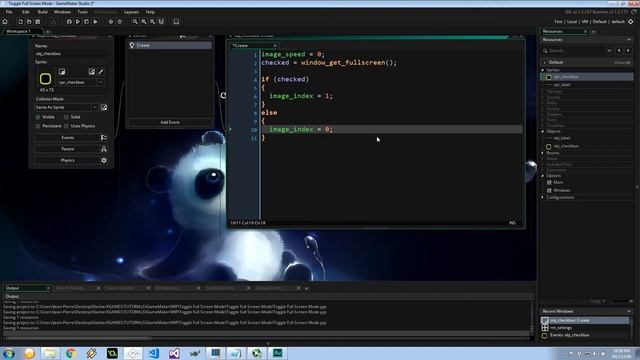Collapse the Recent Windows panel
The width and height of the screenshot is (640, 360).
pyautogui.click(x=629, y=311)
